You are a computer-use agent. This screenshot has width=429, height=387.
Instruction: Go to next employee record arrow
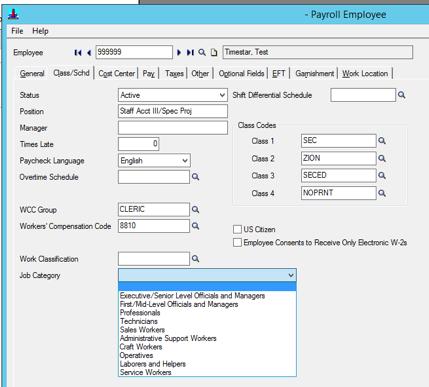pyautogui.click(x=179, y=53)
